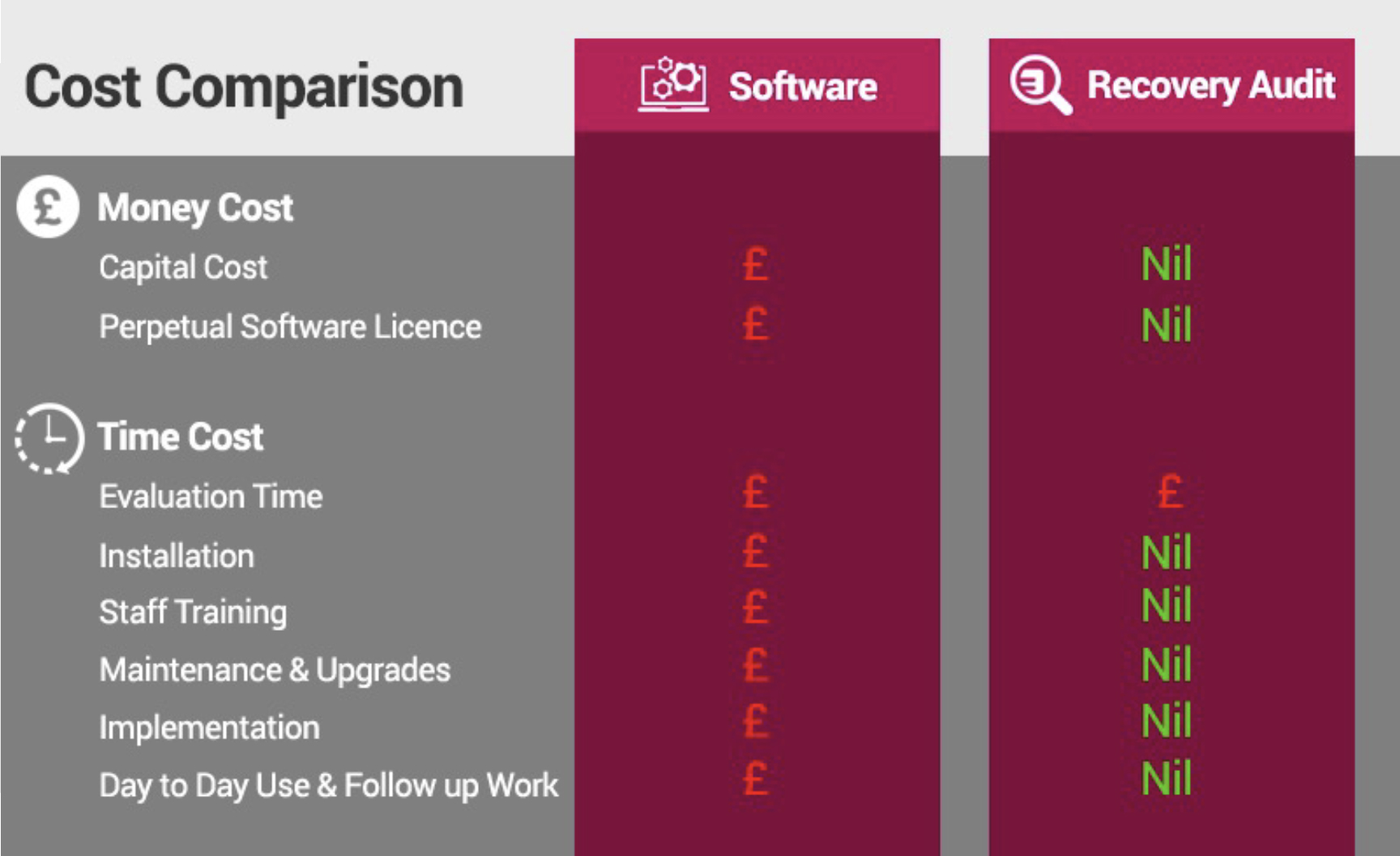Click the Recovery Audit Evaluation Time pound symbol
This screenshot has height=856, width=1400.
click(1170, 492)
